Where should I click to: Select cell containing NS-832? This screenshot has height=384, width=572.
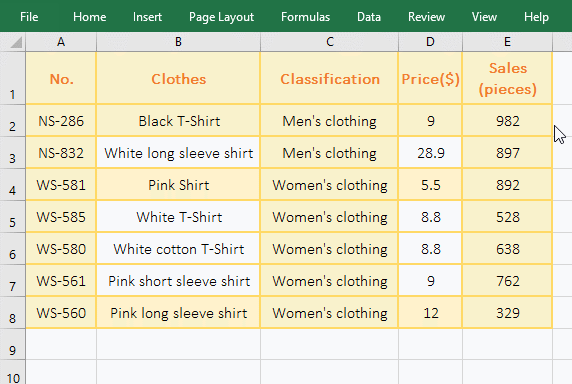click(61, 153)
